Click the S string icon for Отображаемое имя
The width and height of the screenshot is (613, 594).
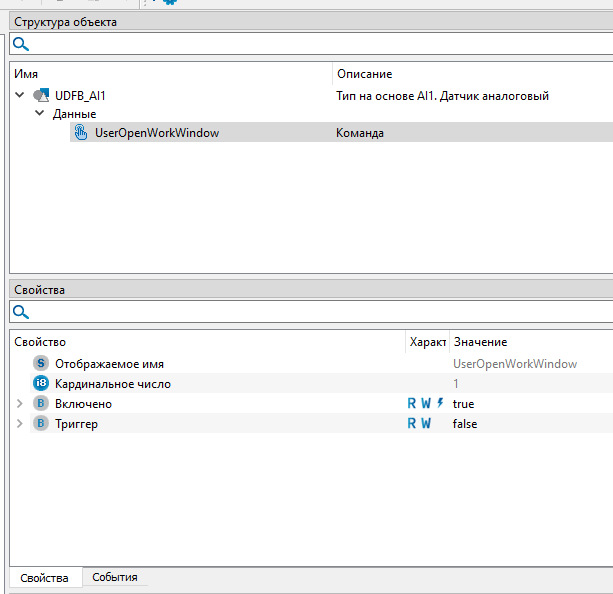pos(41,364)
